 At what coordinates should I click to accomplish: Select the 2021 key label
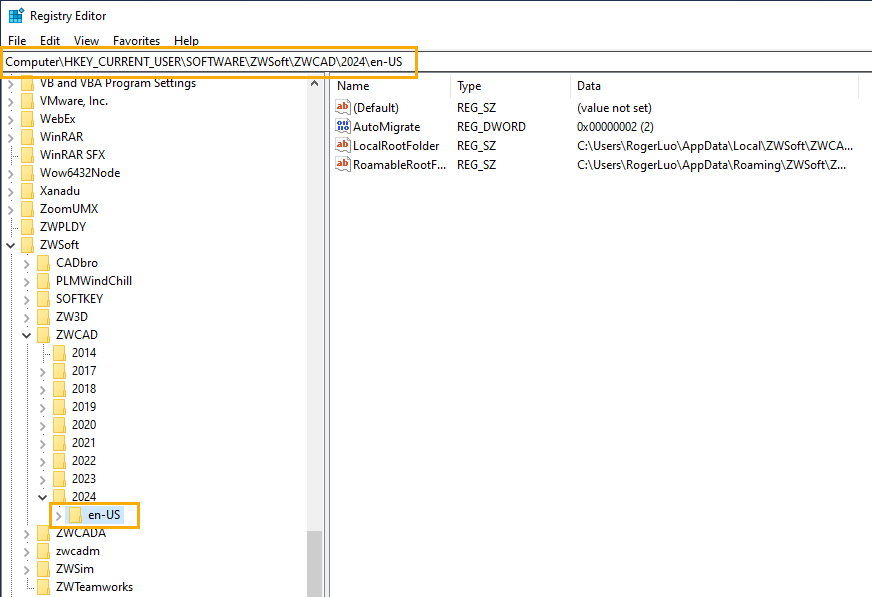[84, 443]
